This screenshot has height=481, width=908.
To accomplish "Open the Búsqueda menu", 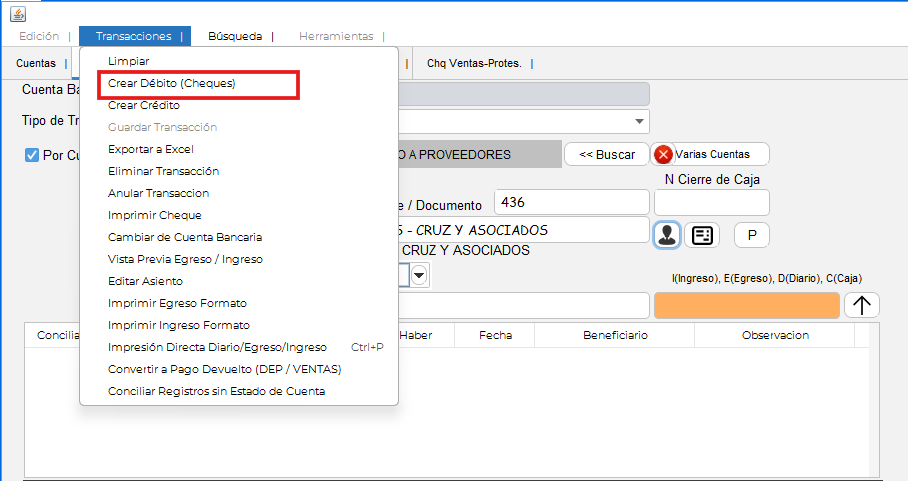I will click(235, 36).
